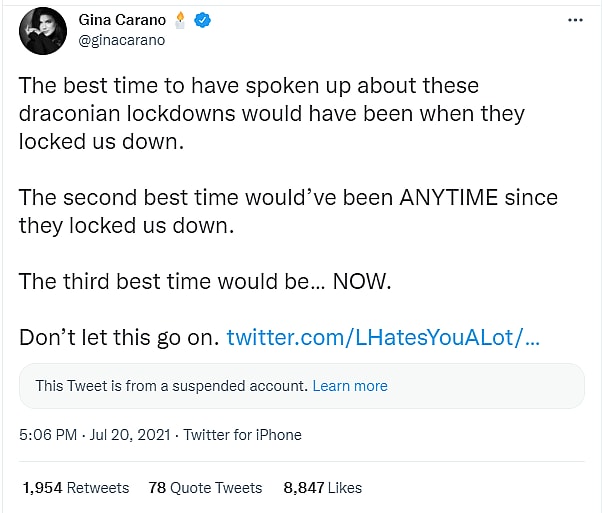Click the 'third best time would be… NOW' line
The height and width of the screenshot is (513, 602).
click(205, 281)
